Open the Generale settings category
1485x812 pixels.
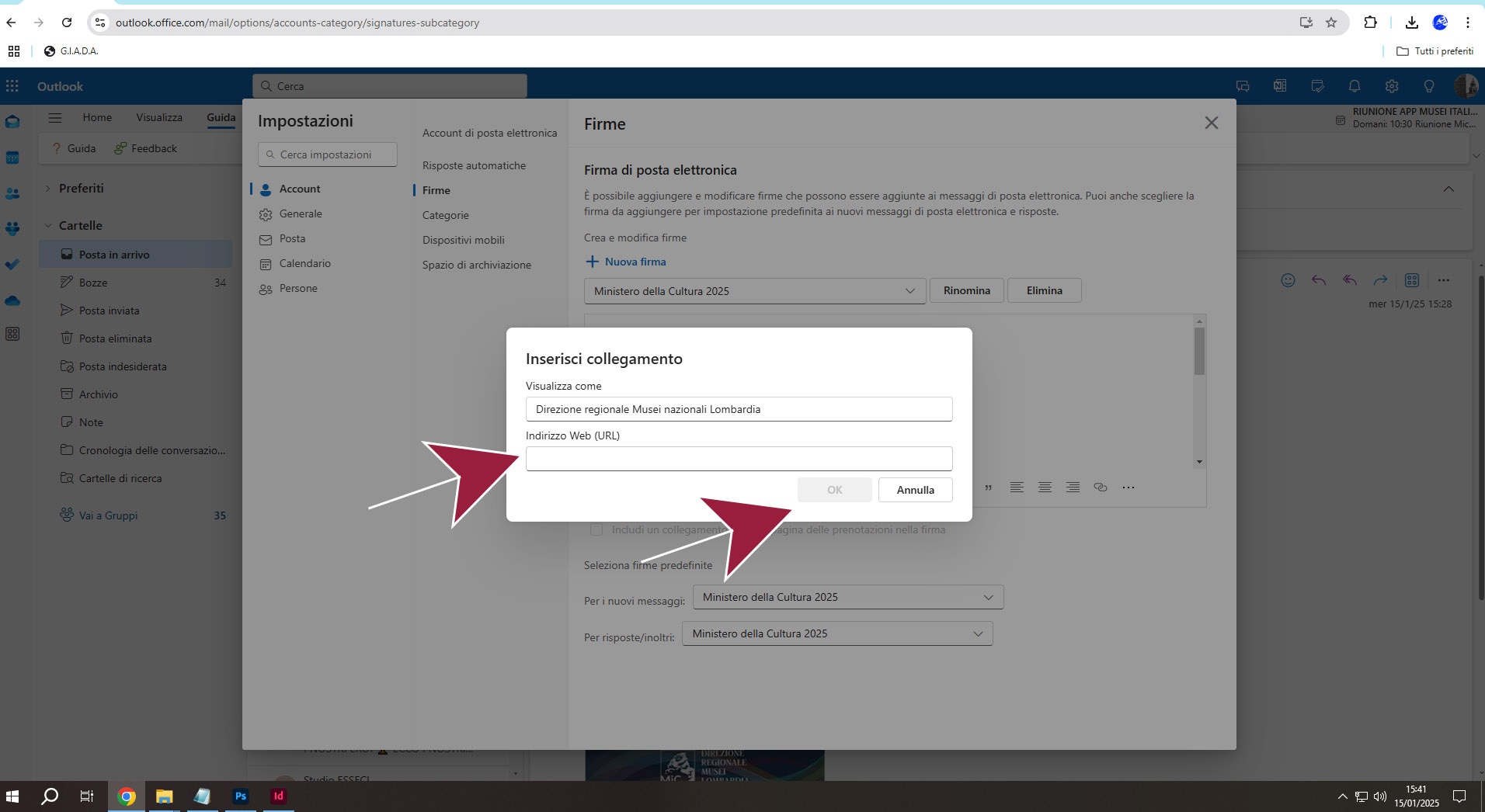tap(301, 213)
